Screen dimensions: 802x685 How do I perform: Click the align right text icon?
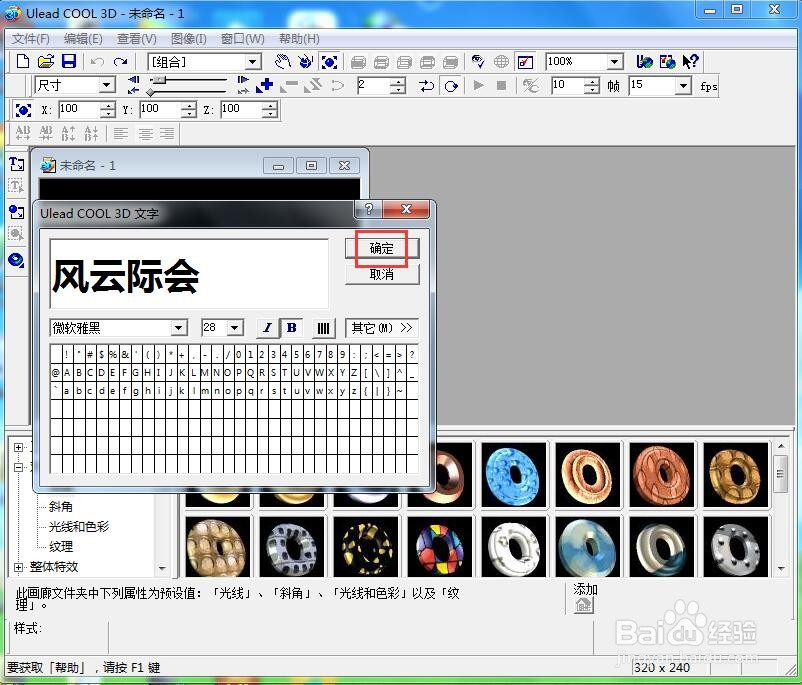tap(167, 134)
